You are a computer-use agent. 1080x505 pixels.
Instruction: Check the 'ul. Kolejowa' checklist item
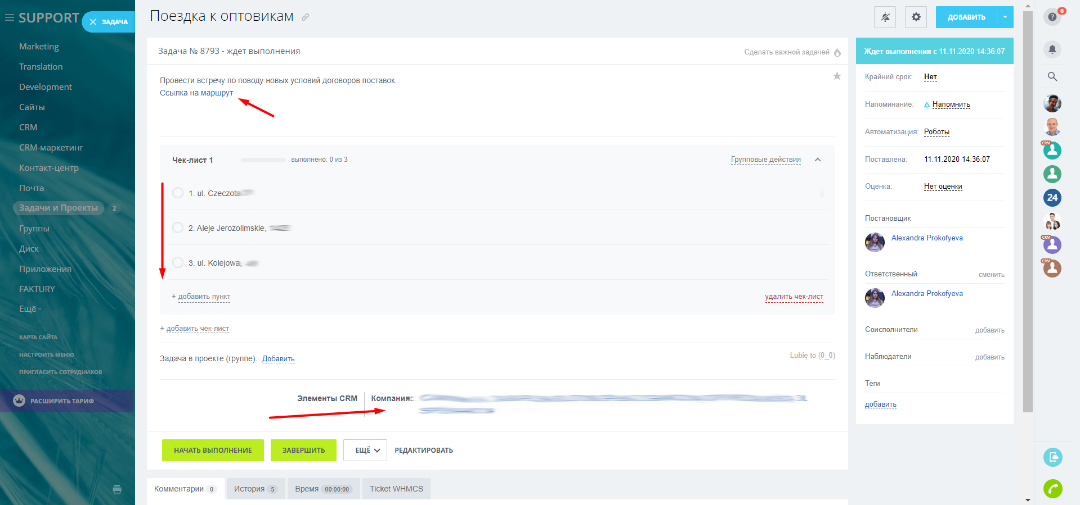click(178, 263)
